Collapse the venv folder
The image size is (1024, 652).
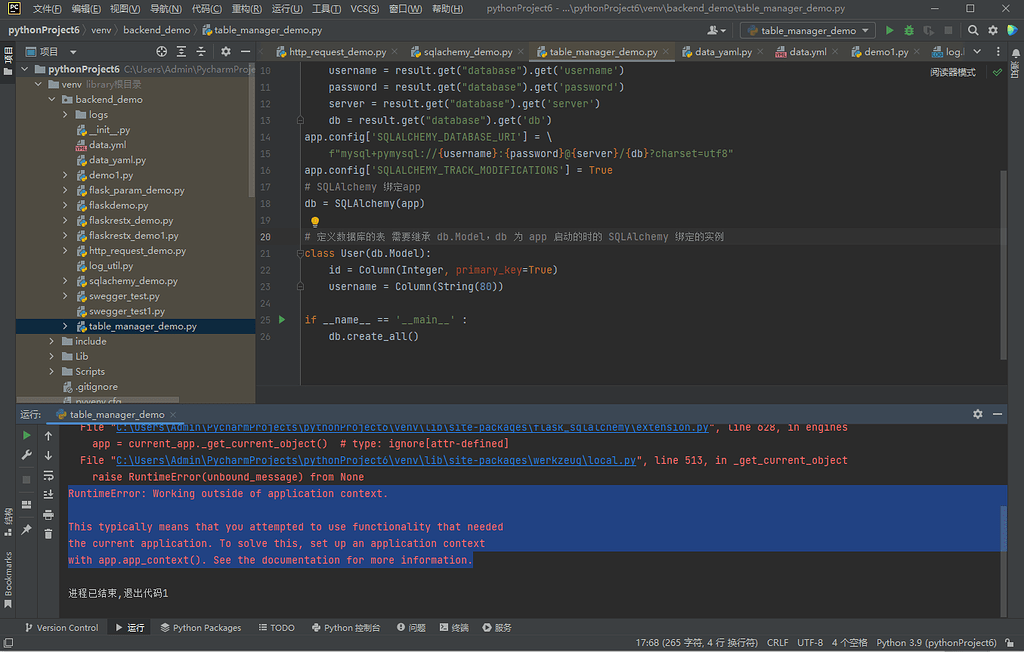pyautogui.click(x=38, y=84)
